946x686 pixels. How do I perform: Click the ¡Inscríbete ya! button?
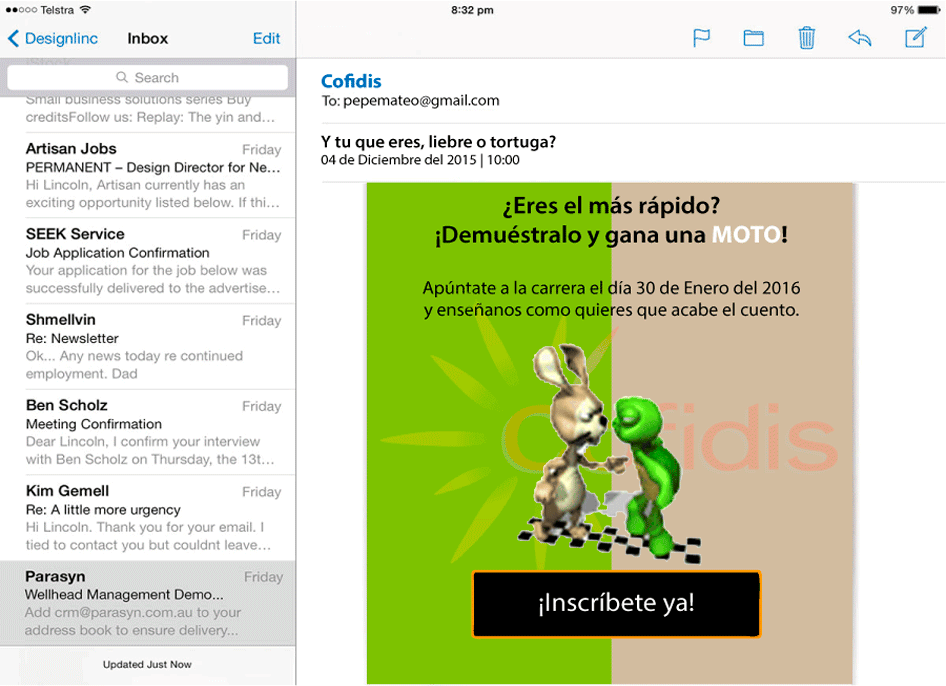point(616,604)
